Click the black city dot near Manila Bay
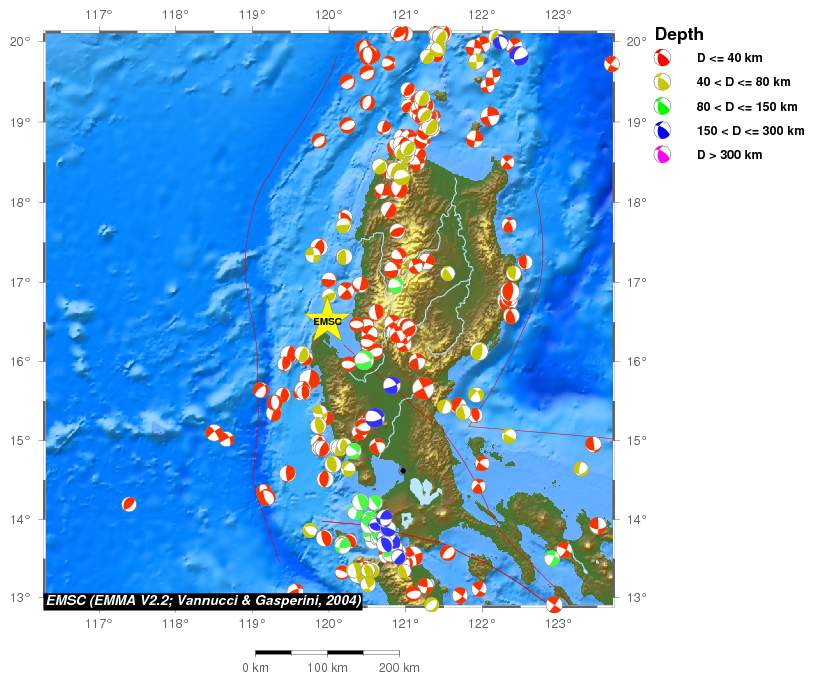Viewport: 814px width, 682px height. [x=403, y=470]
